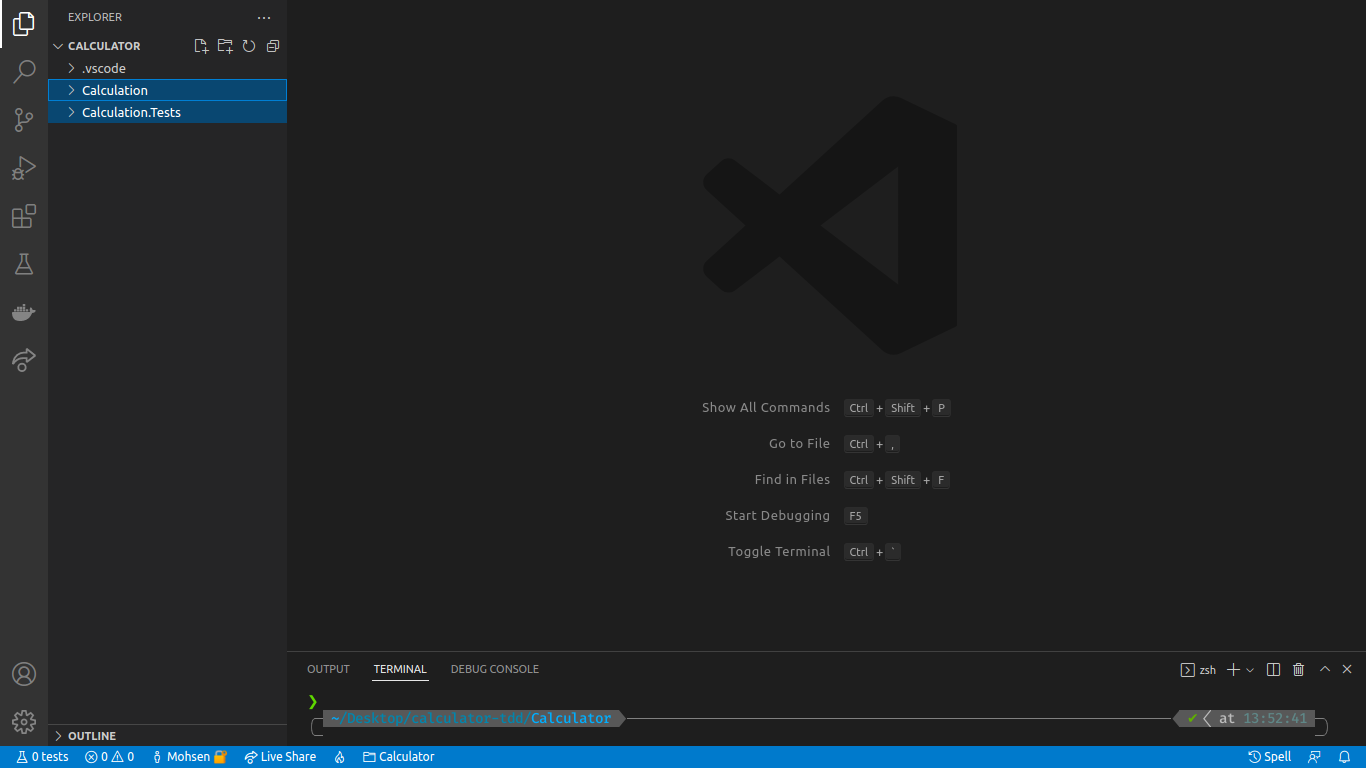Screen dimensions: 1366x768
Task: Open the Live Share view icon
Action: pyautogui.click(x=24, y=360)
